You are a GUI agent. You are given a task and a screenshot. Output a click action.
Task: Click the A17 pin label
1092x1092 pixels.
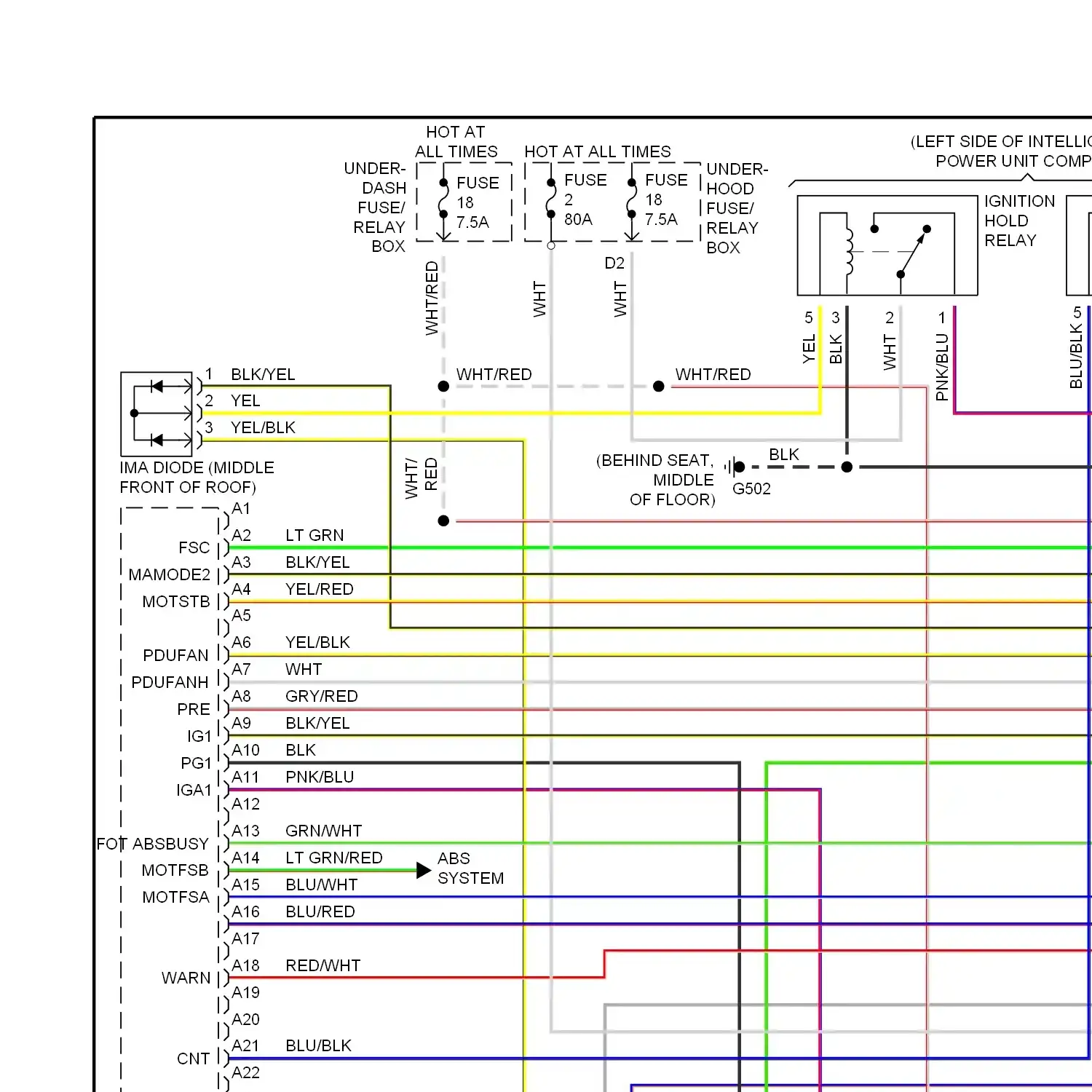(x=245, y=938)
